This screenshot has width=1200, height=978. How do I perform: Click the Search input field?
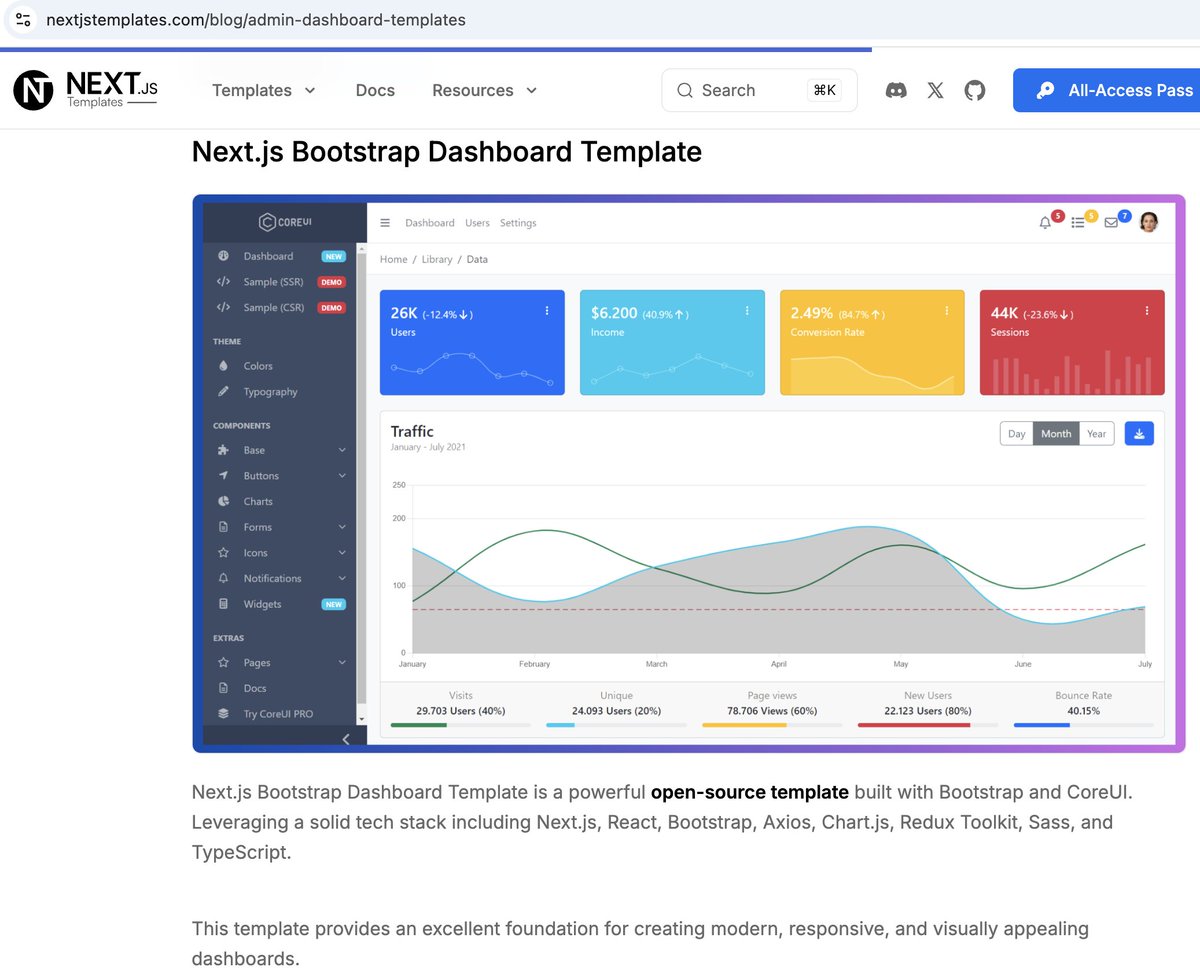759,90
